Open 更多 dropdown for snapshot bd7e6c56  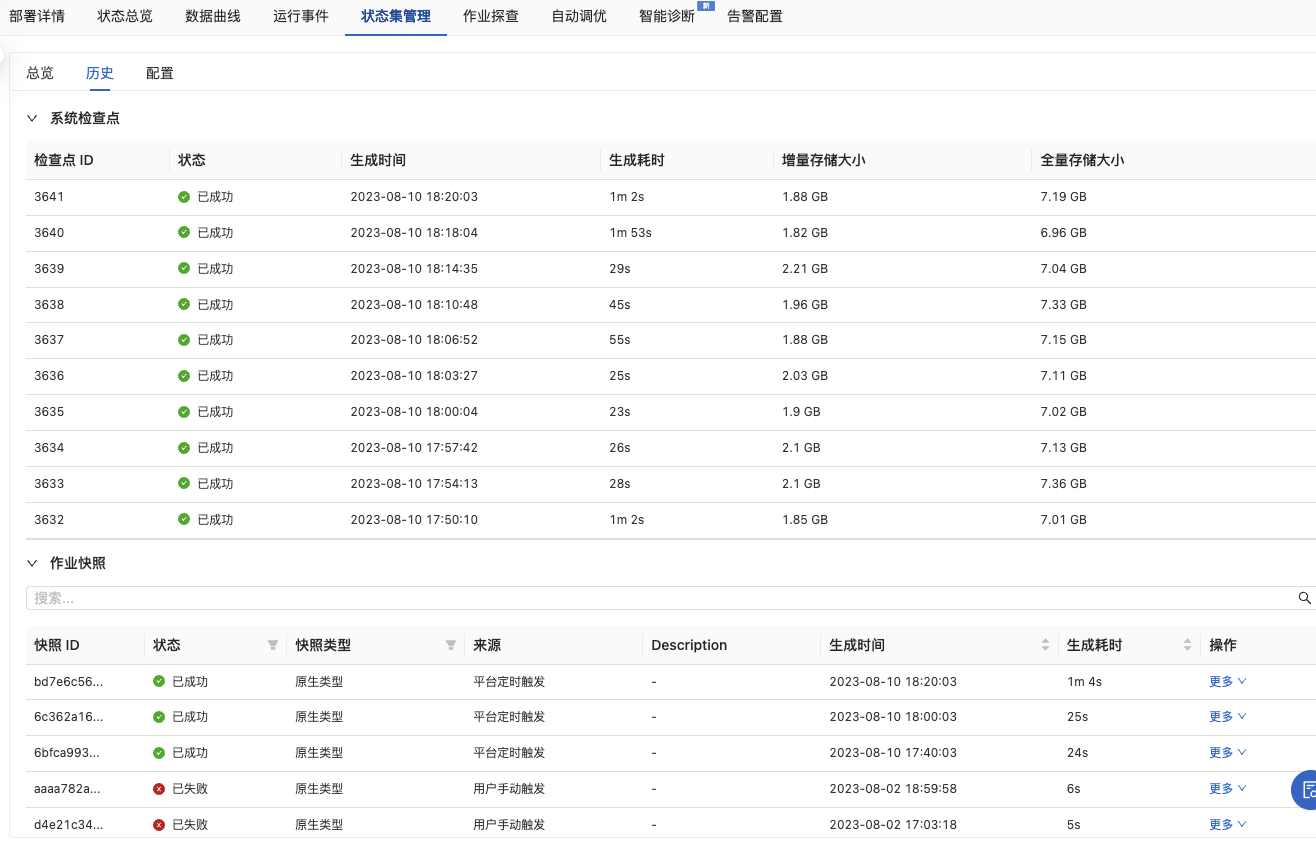[x=1228, y=681]
